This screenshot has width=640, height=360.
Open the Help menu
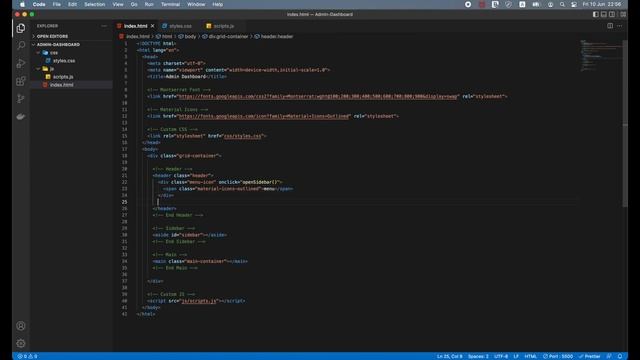pyautogui.click(x=218, y=4)
